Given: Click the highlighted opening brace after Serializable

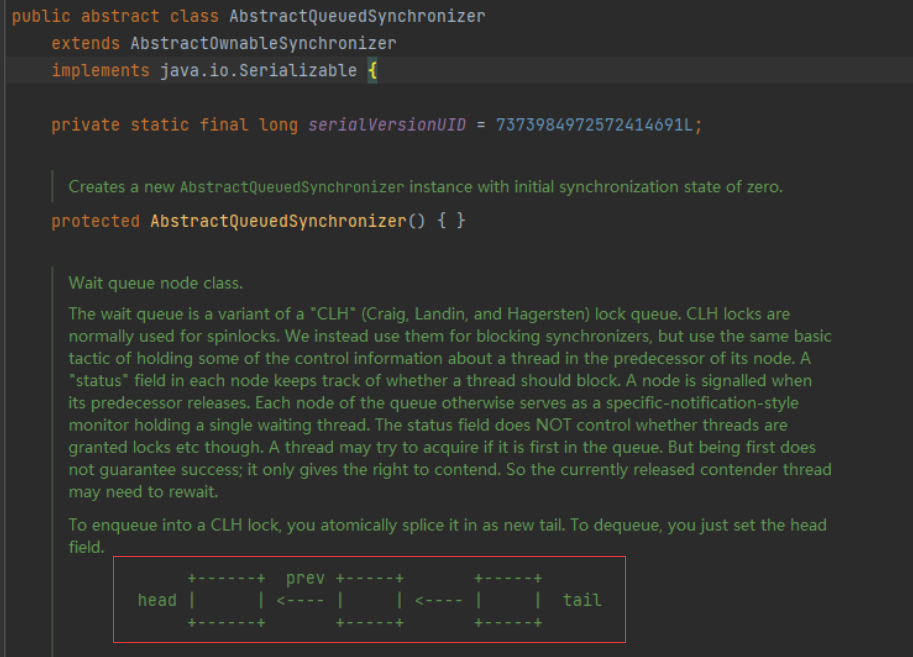Looking at the screenshot, I should [x=373, y=71].
